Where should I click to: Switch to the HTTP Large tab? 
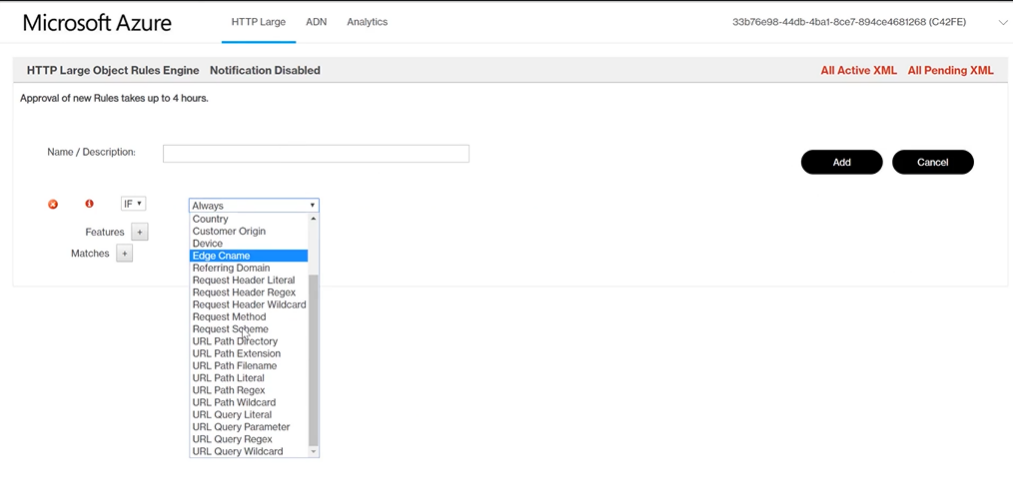pyautogui.click(x=258, y=22)
